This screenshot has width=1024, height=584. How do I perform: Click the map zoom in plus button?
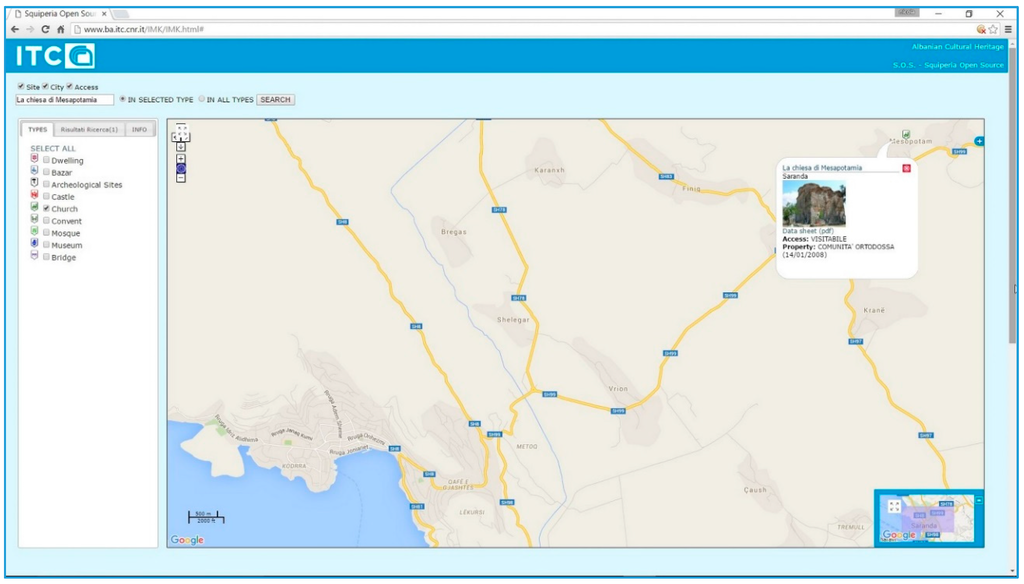(x=181, y=158)
